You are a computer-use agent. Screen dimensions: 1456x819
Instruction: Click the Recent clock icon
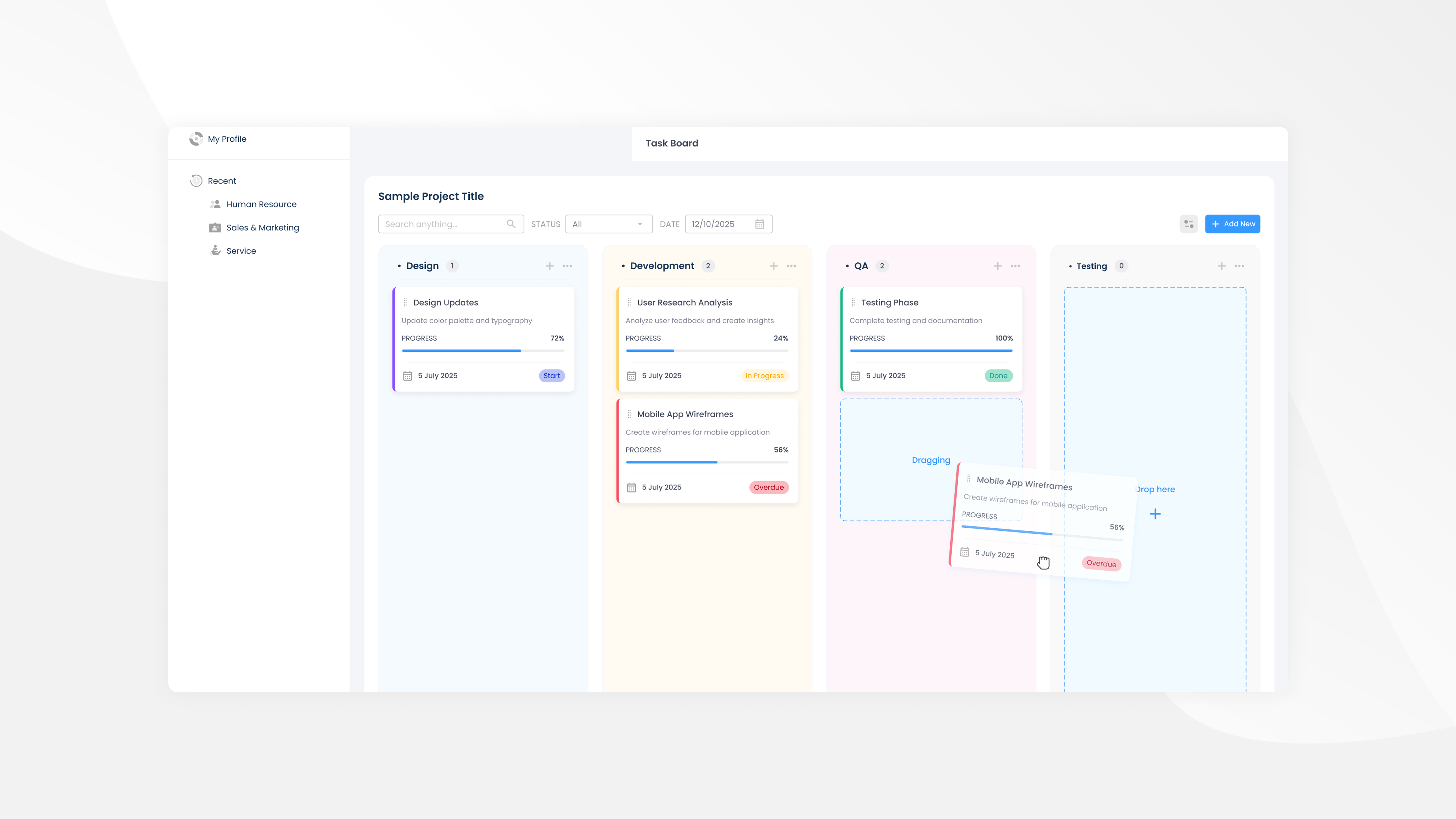click(196, 181)
